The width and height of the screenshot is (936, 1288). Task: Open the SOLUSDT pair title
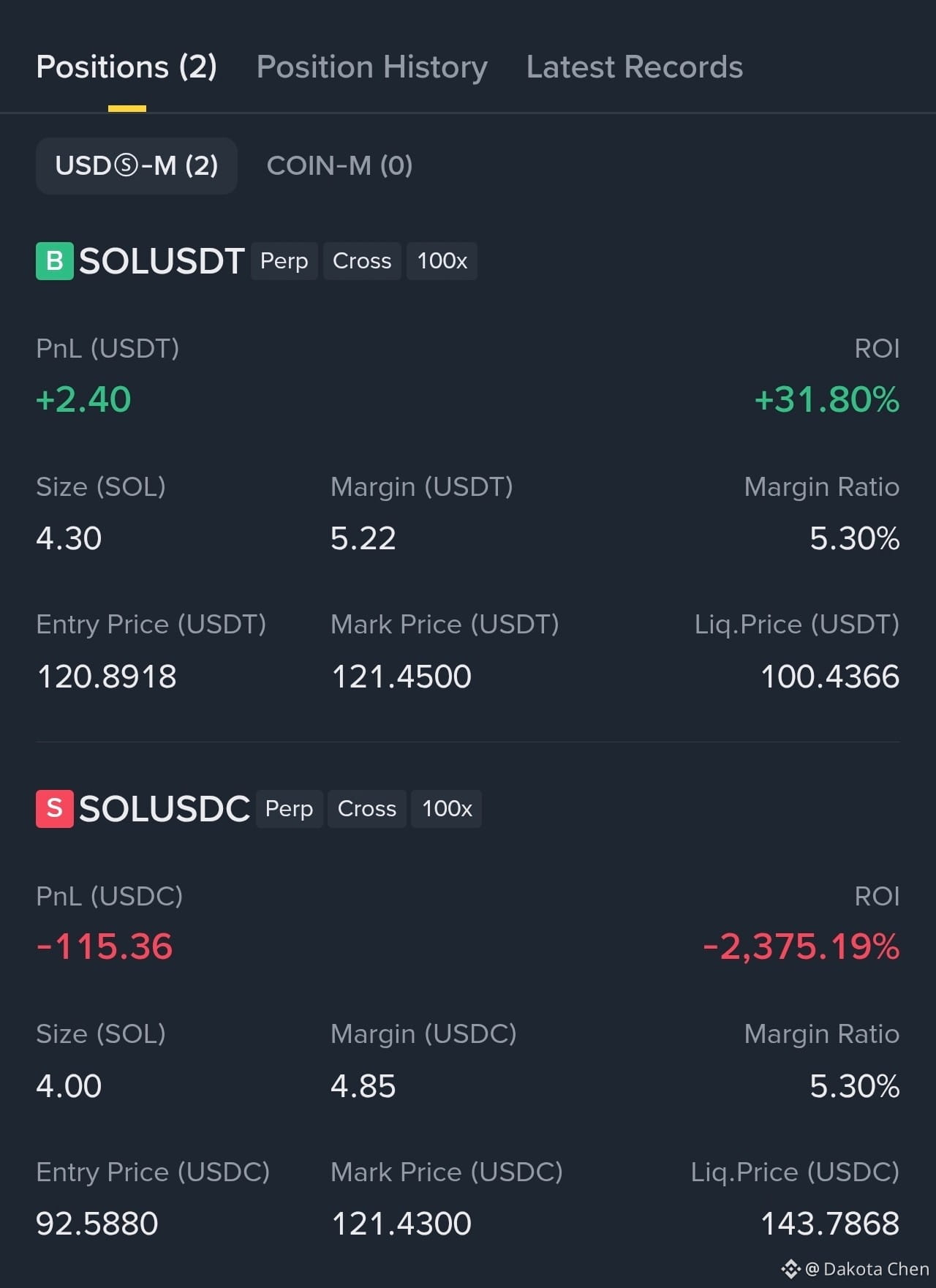coord(162,261)
